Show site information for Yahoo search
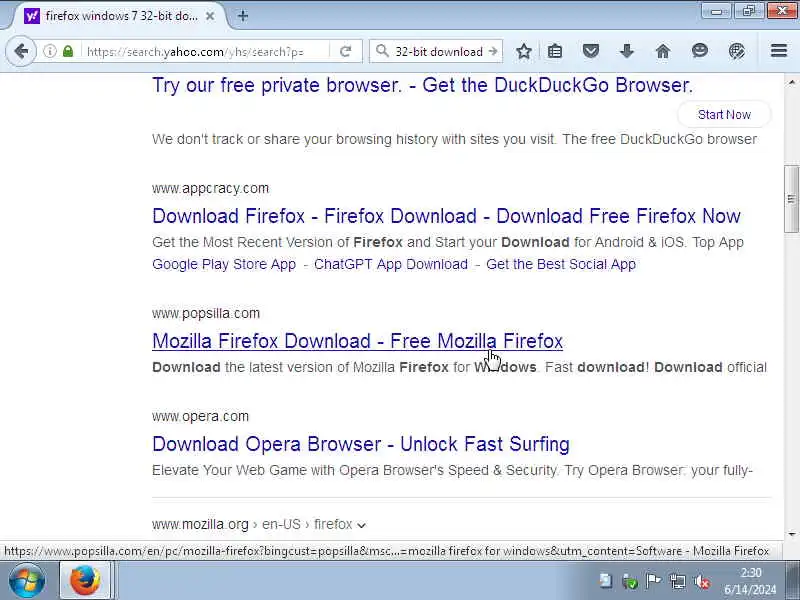The height and width of the screenshot is (600, 800). pyautogui.click(x=49, y=51)
